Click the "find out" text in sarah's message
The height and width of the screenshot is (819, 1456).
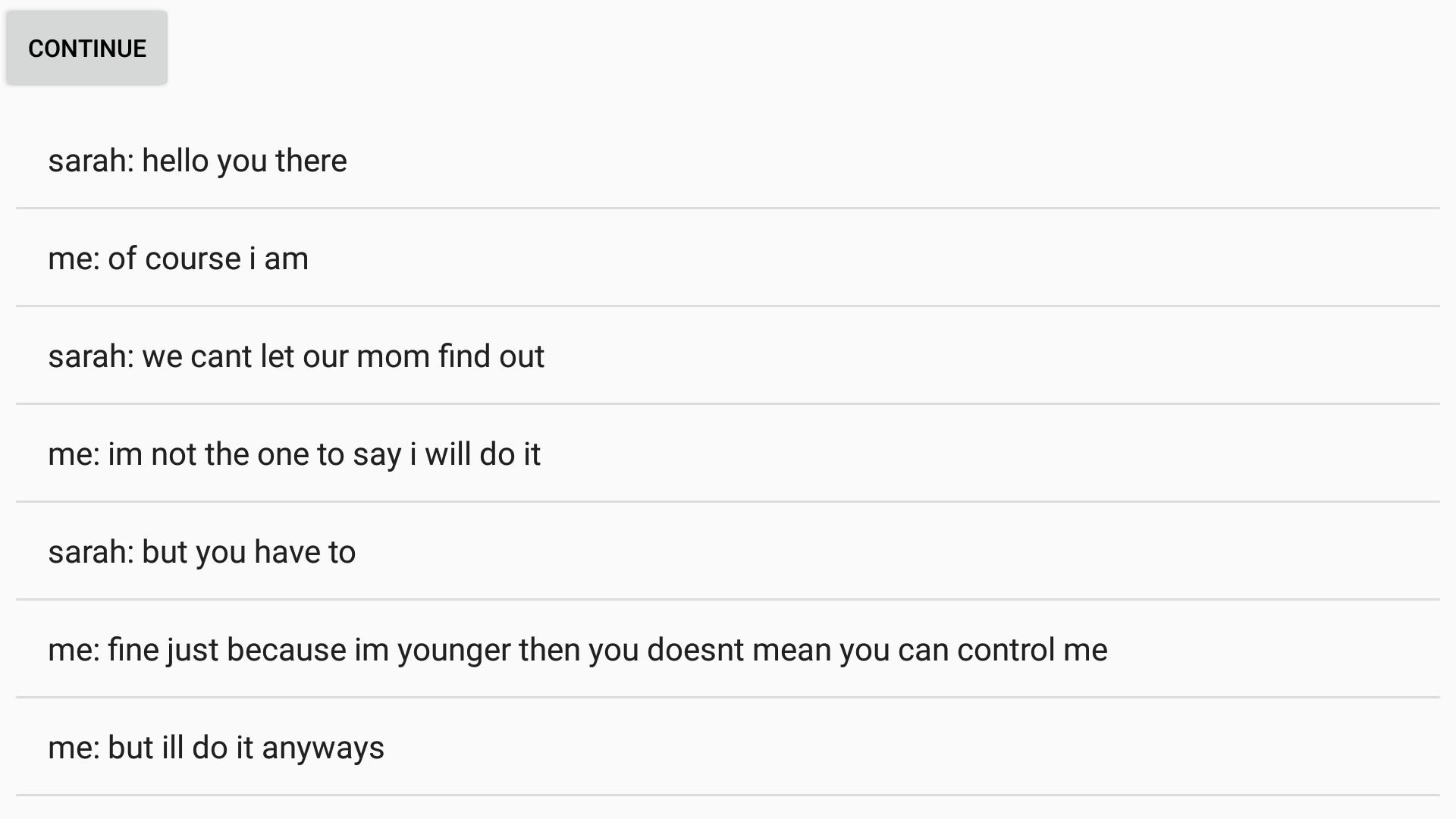coord(491,356)
